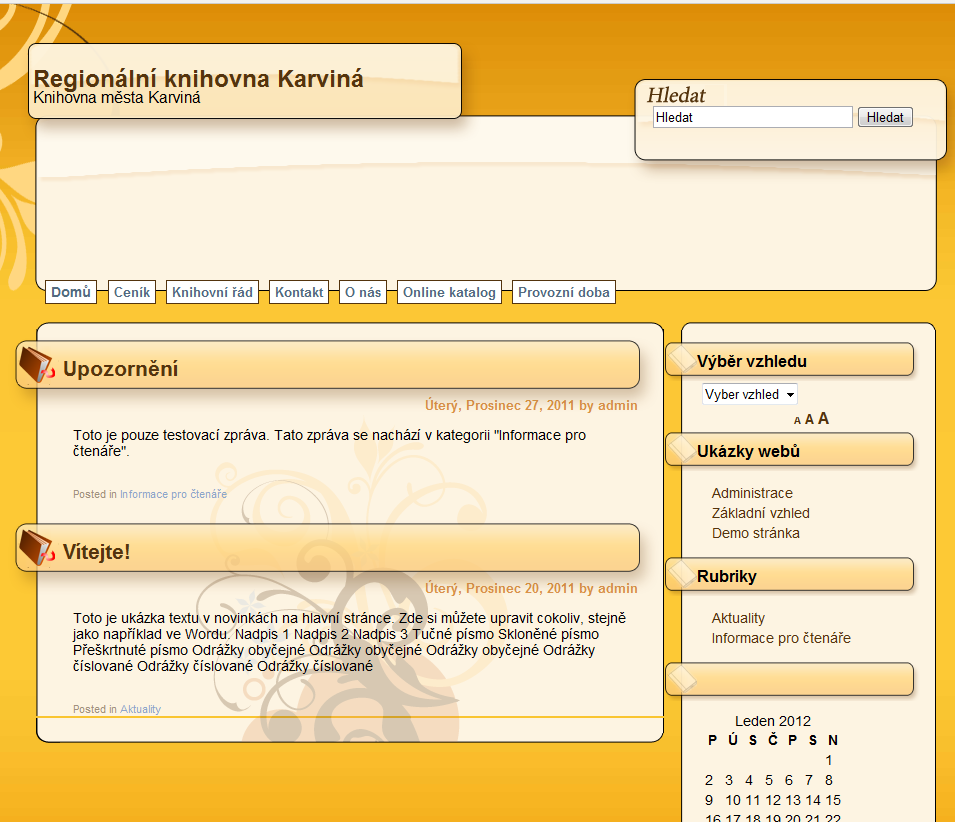Viewport: 955px width, 822px height.
Task: Click the Leden 2012 calendar caption
Action: point(773,721)
